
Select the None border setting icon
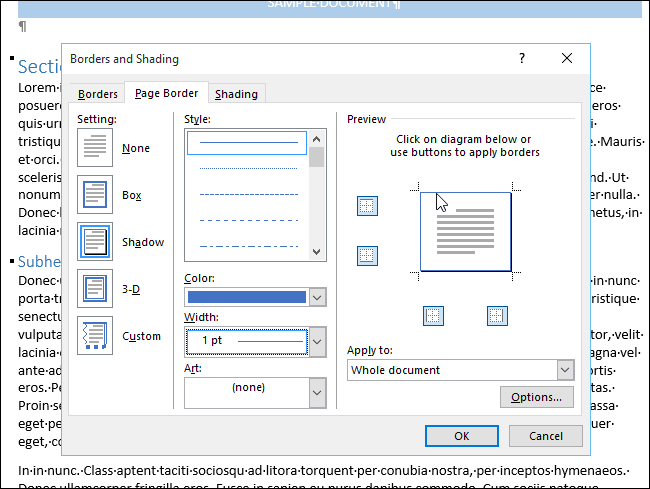point(95,148)
